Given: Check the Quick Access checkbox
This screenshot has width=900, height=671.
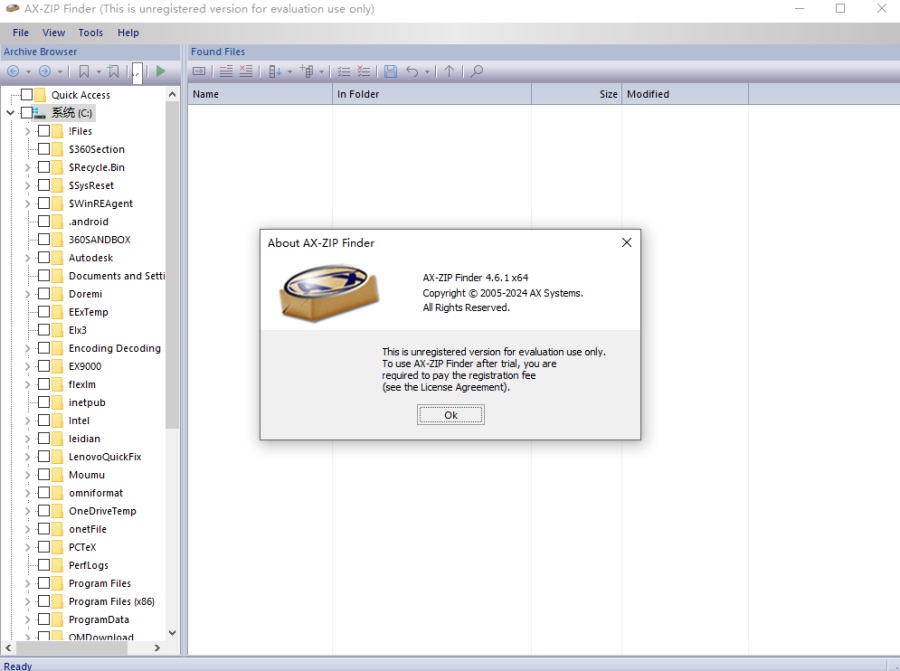Looking at the screenshot, I should (x=26, y=95).
